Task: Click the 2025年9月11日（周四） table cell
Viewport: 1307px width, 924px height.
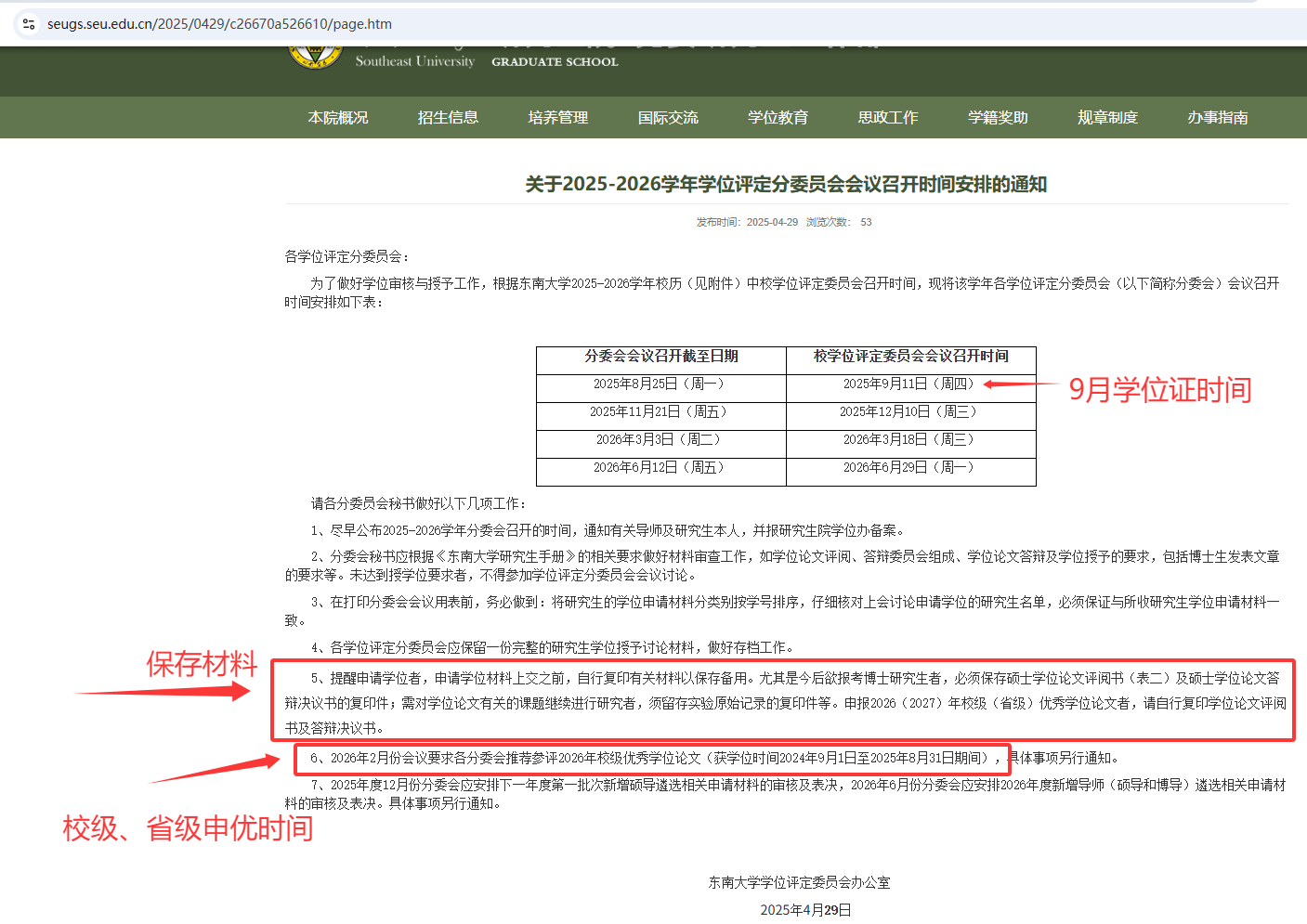Action: [909, 384]
